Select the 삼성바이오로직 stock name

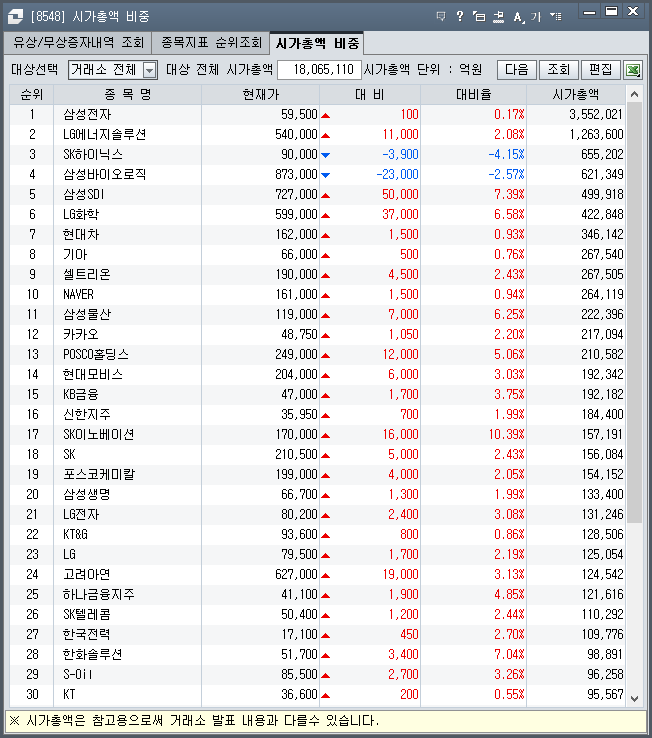tap(105, 175)
